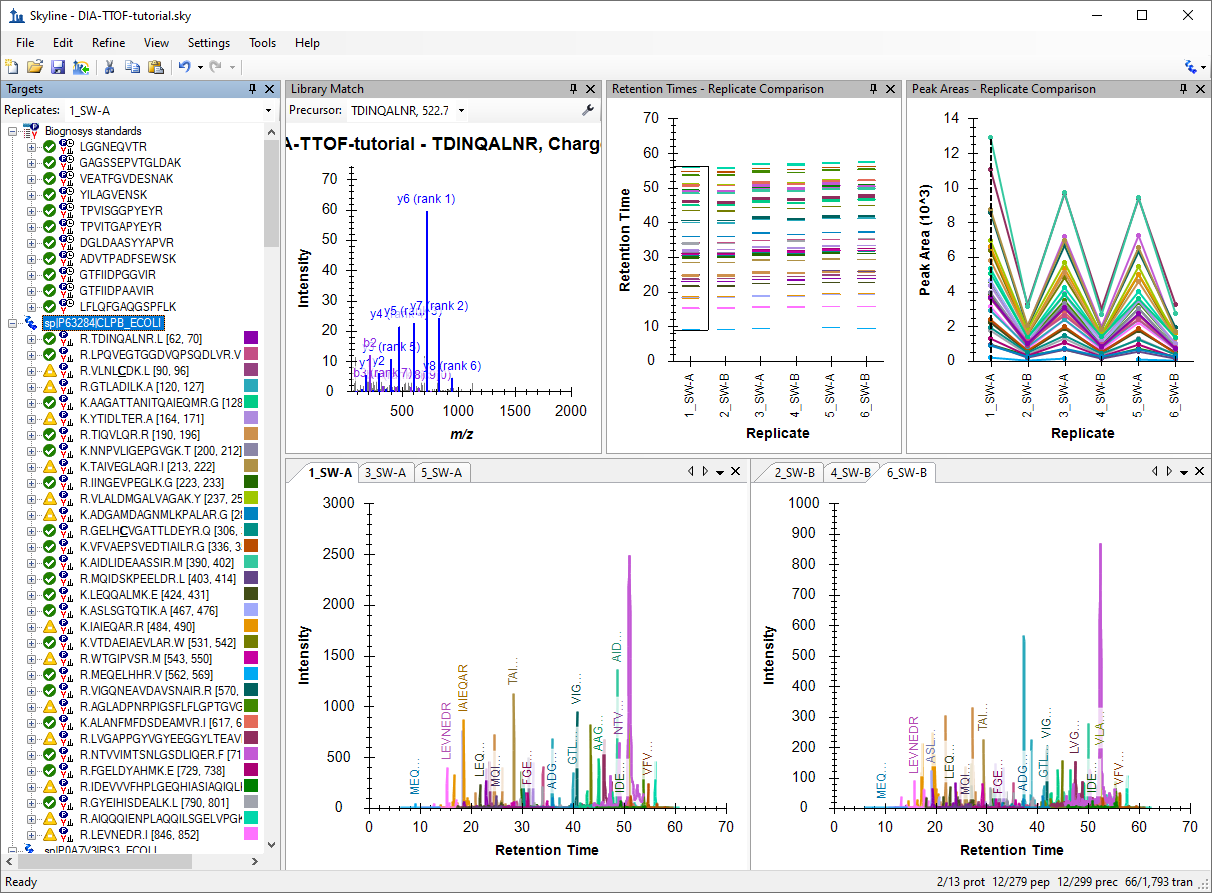
Task: Click the green check icon beside R.TIQVLQR.R
Action: [x=48, y=435]
